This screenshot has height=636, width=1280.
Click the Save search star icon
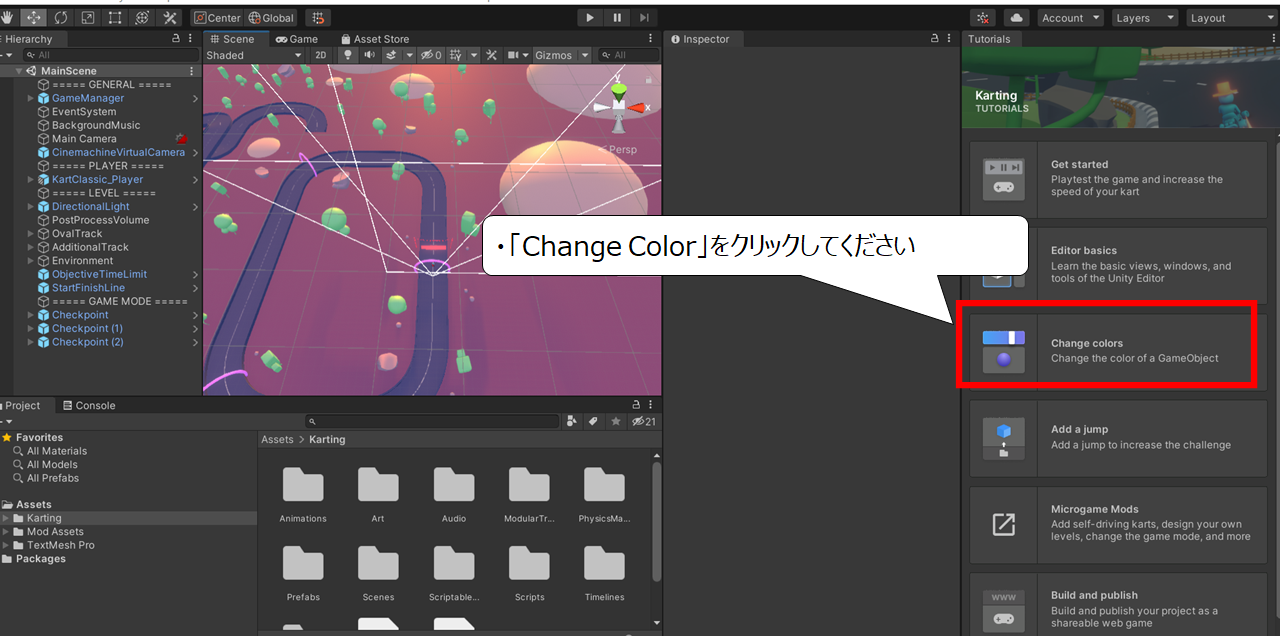coord(616,422)
